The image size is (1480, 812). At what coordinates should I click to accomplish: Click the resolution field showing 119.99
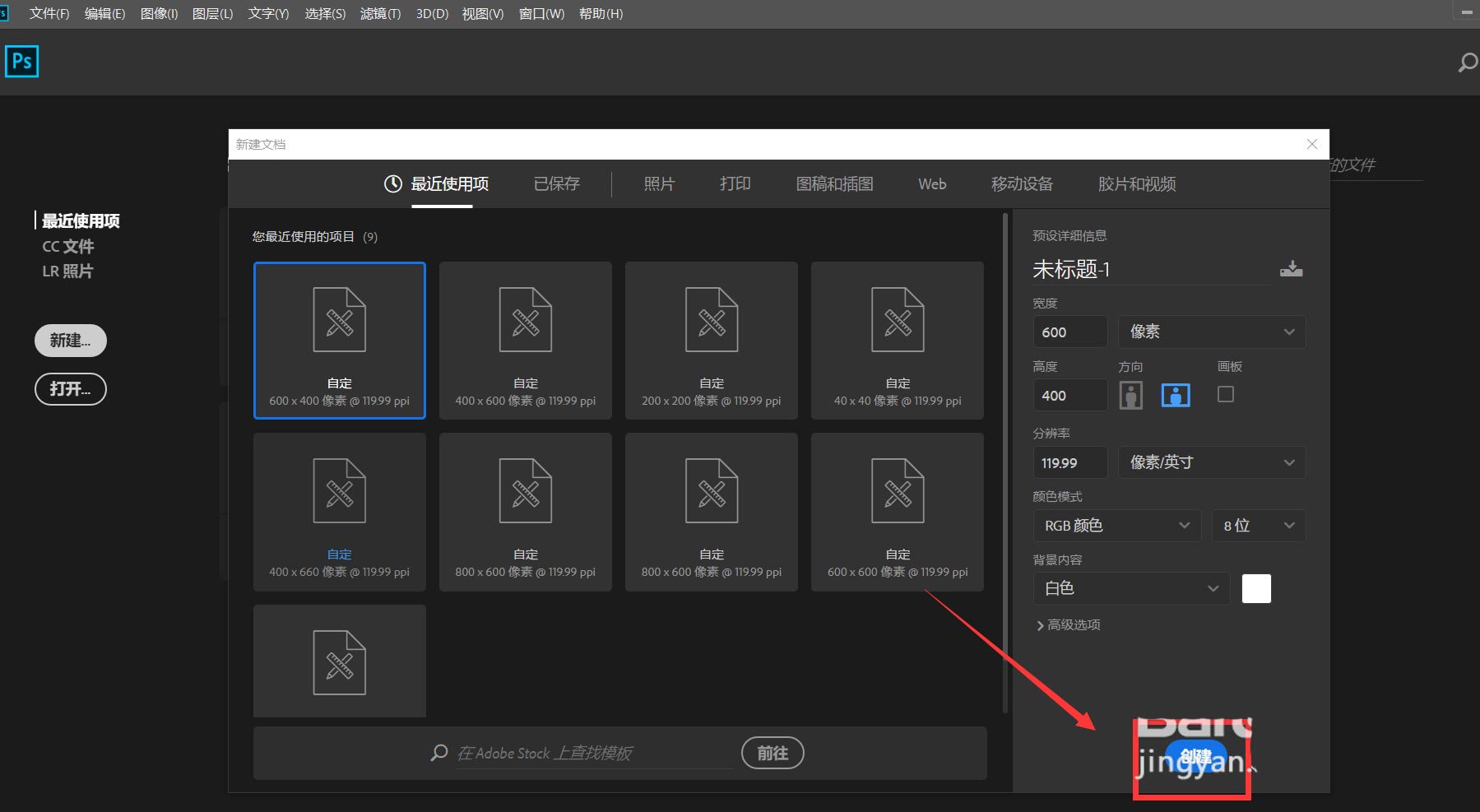click(1070, 462)
